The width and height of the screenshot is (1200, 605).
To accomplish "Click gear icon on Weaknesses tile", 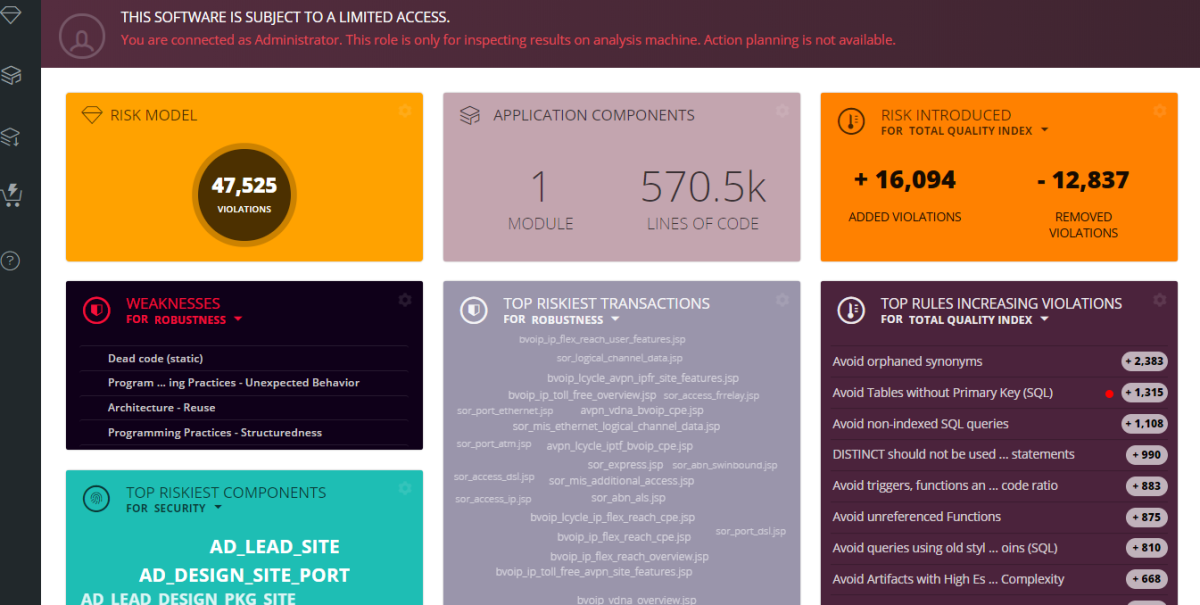I will point(405,299).
